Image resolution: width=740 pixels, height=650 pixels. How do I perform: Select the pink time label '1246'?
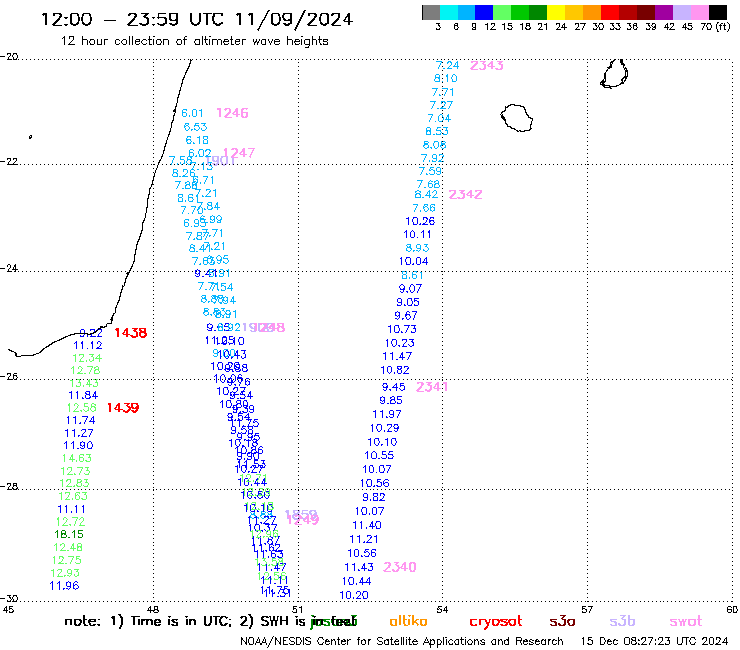pos(232,113)
